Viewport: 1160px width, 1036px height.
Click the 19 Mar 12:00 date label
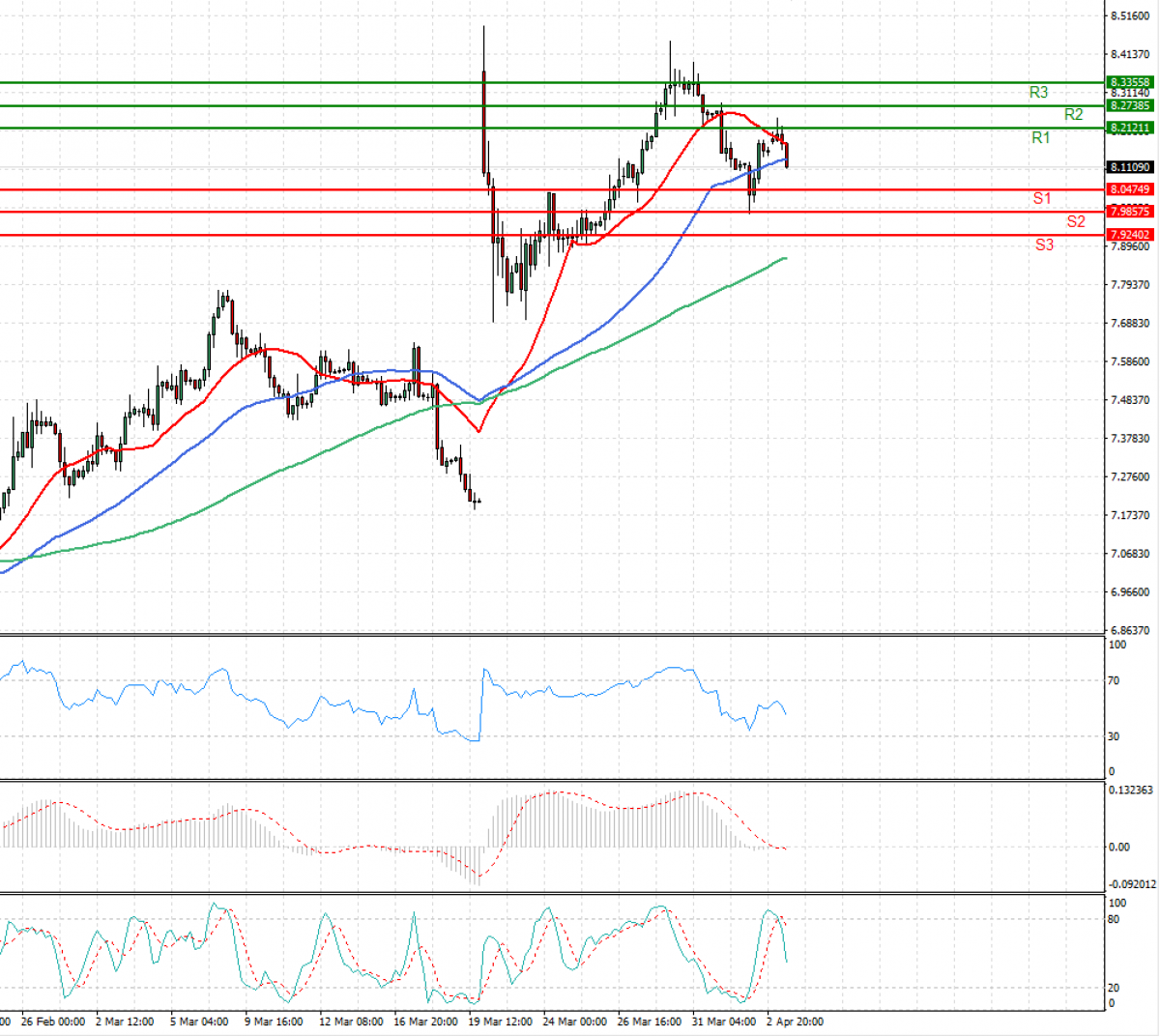click(499, 1022)
